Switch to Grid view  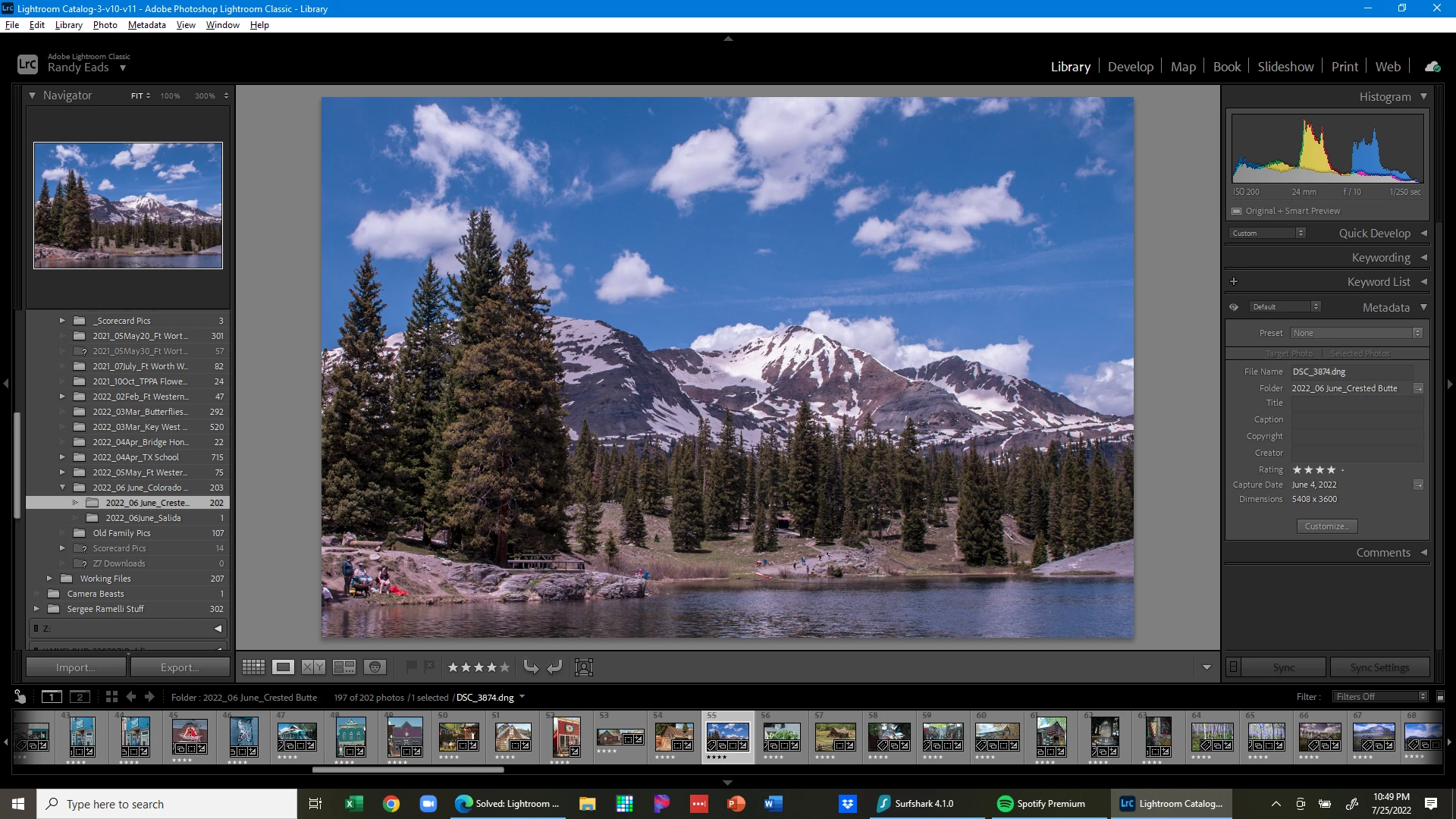(x=253, y=667)
